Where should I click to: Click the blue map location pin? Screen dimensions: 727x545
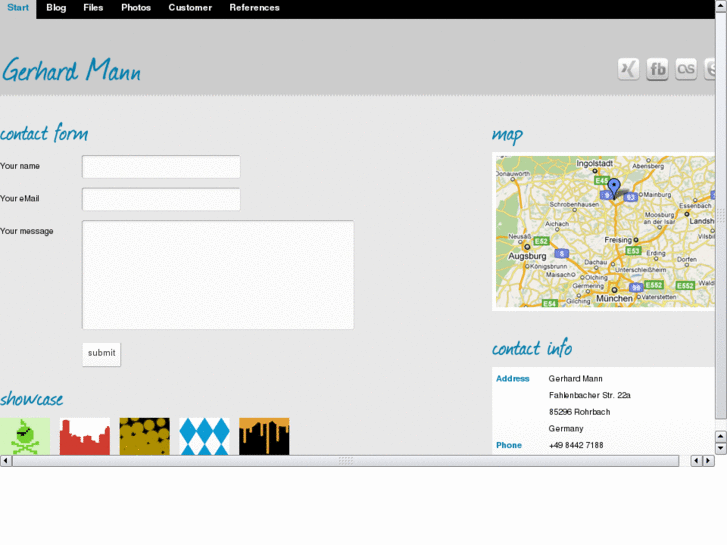pos(614,188)
